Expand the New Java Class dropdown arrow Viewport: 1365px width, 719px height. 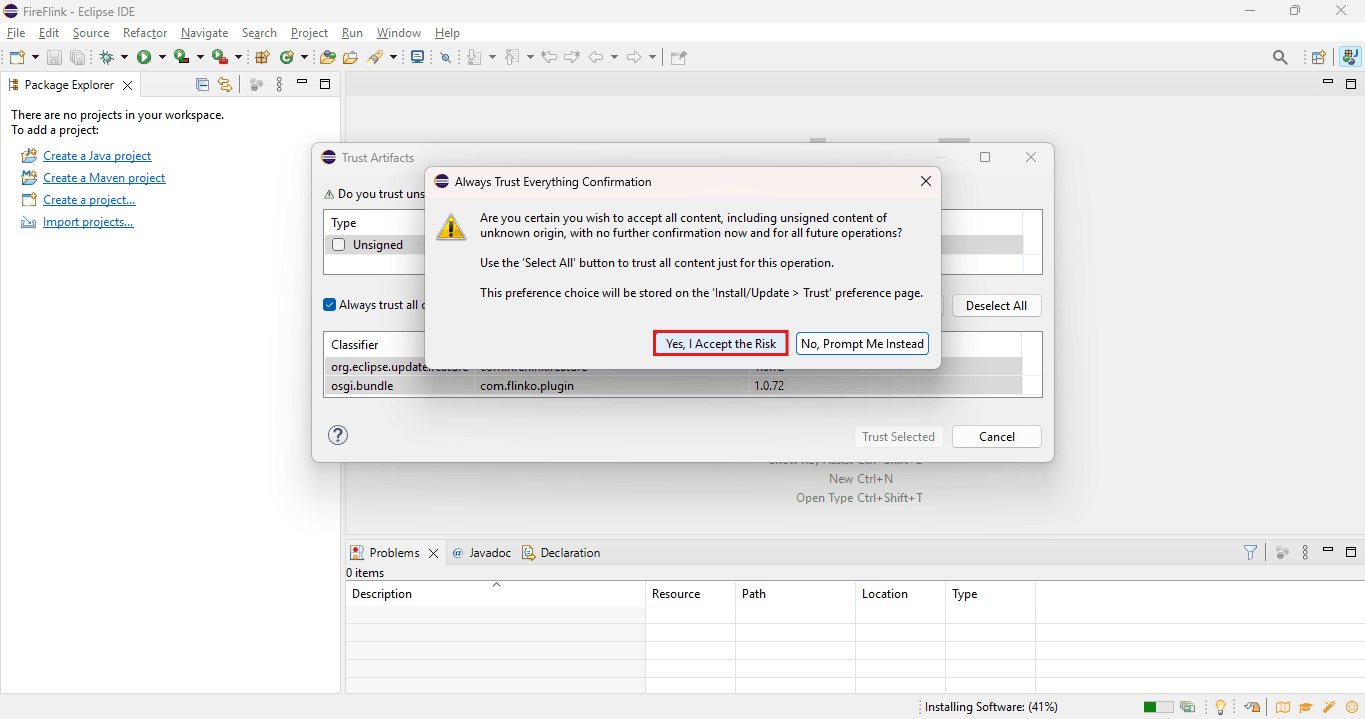click(x=303, y=57)
